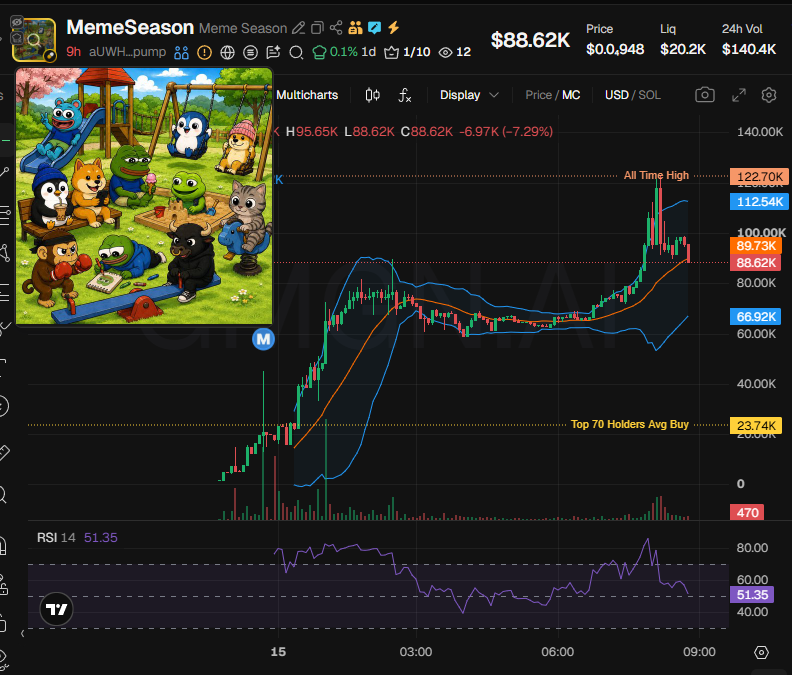792x675 pixels.
Task: Click the 24h Vol $140.4K value
Action: (x=749, y=49)
